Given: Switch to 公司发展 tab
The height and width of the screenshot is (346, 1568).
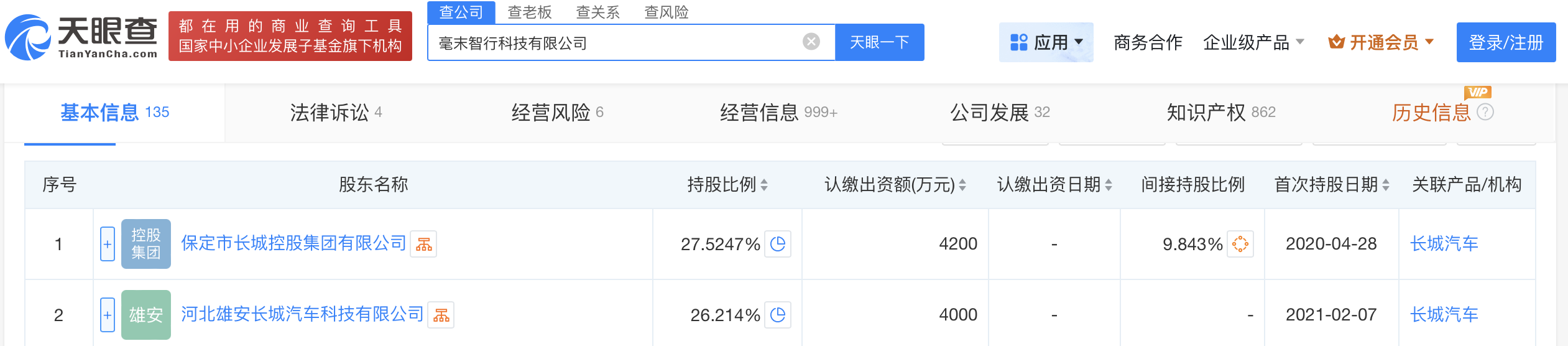Looking at the screenshot, I should pyautogui.click(x=1000, y=113).
